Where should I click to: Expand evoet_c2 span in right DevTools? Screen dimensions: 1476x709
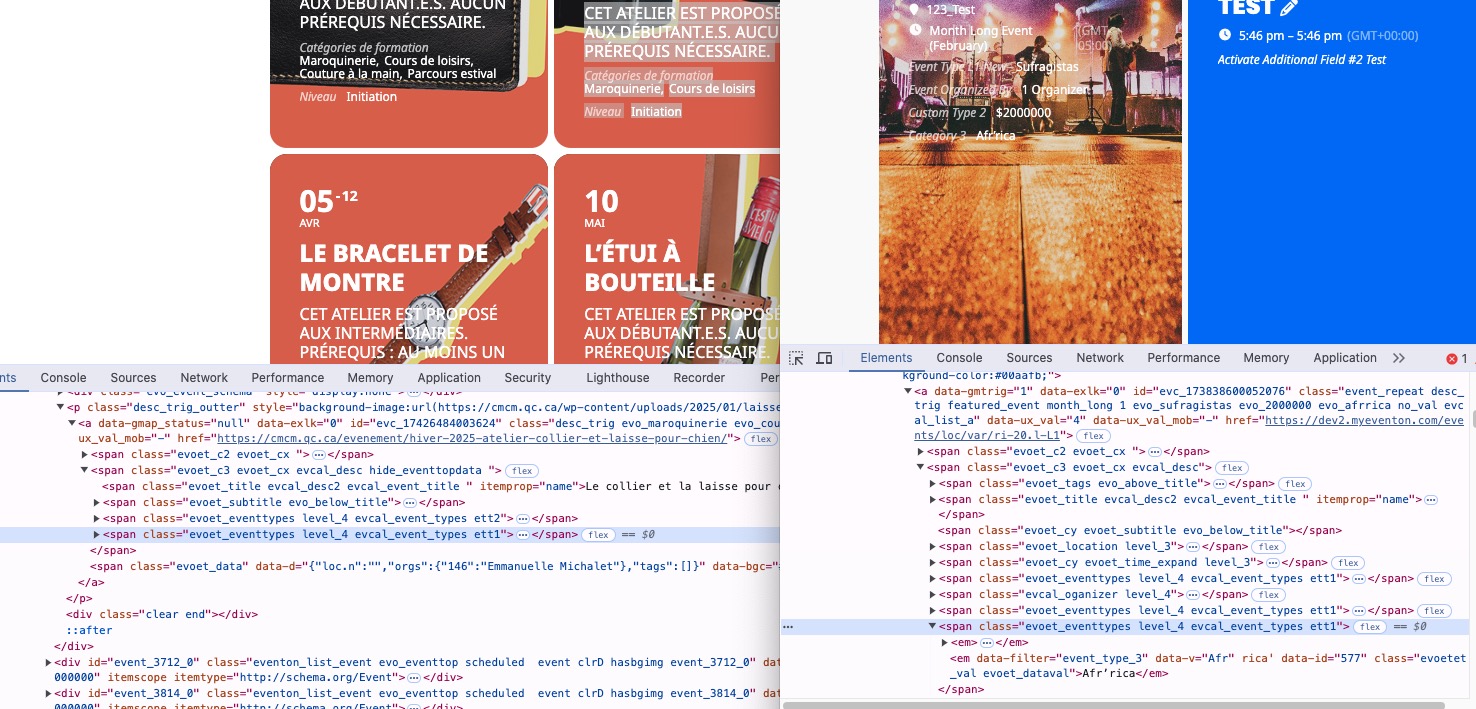(x=921, y=451)
